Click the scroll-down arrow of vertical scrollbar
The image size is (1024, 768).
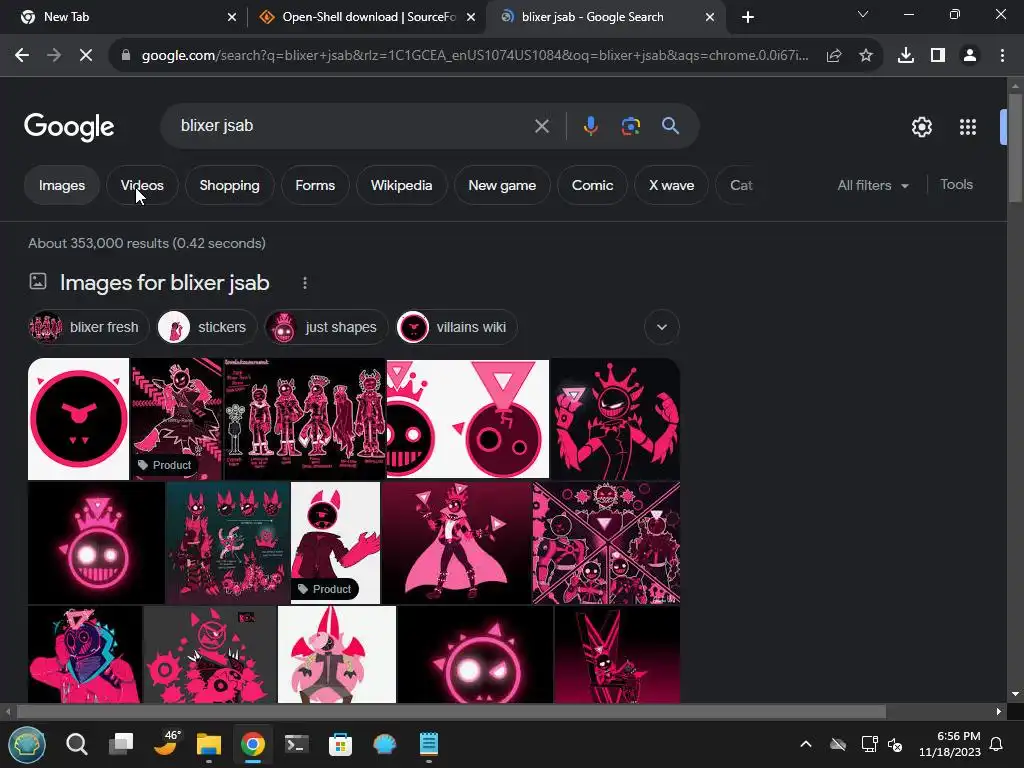[1015, 694]
